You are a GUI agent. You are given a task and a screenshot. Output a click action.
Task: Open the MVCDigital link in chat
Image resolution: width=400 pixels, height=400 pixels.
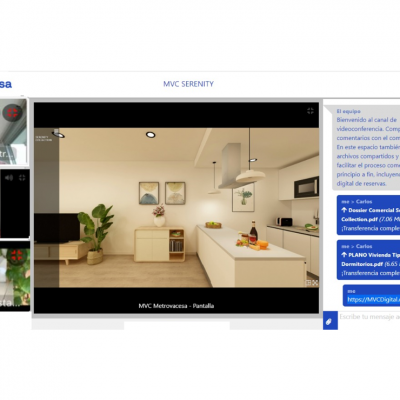(x=373, y=299)
